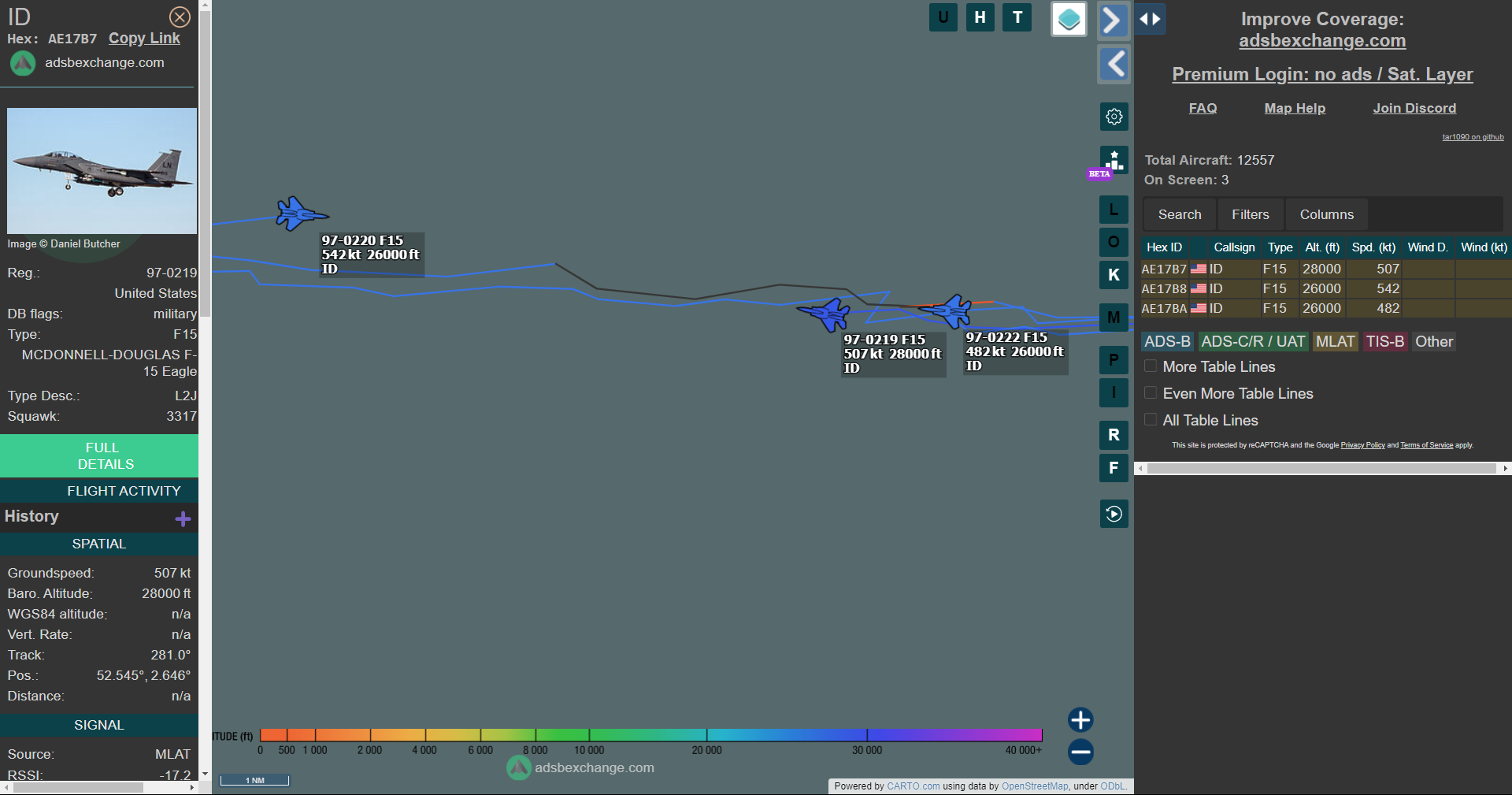Toggle the P map button
This screenshot has width=1512, height=795.
[1114, 360]
